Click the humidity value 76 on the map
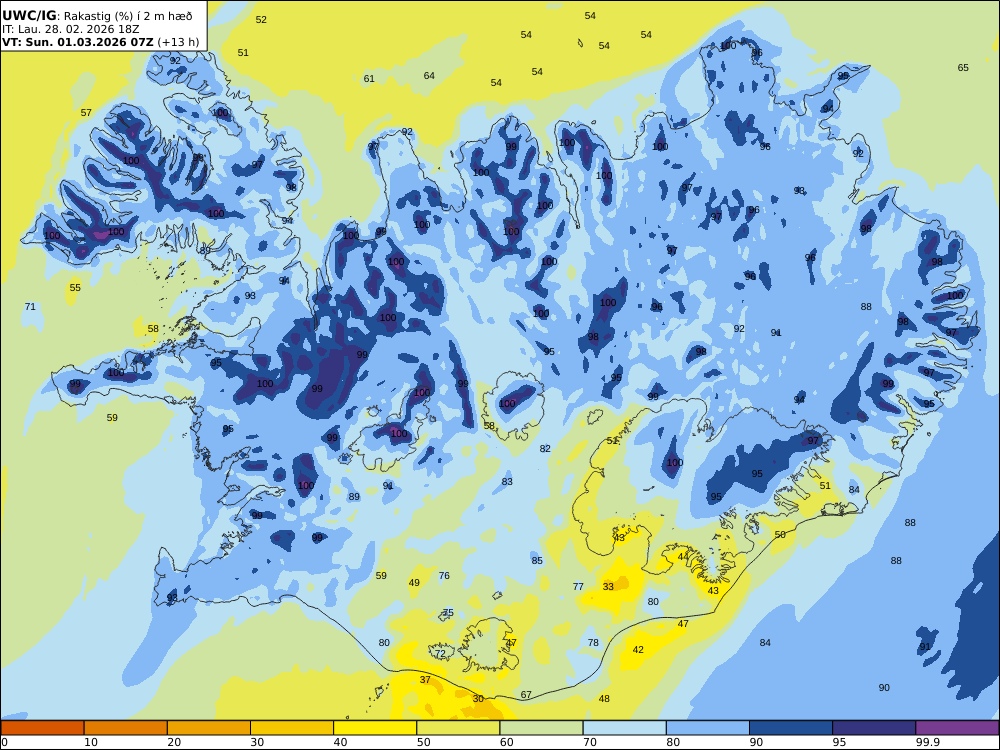Image resolution: width=1000 pixels, height=750 pixels. (445, 576)
